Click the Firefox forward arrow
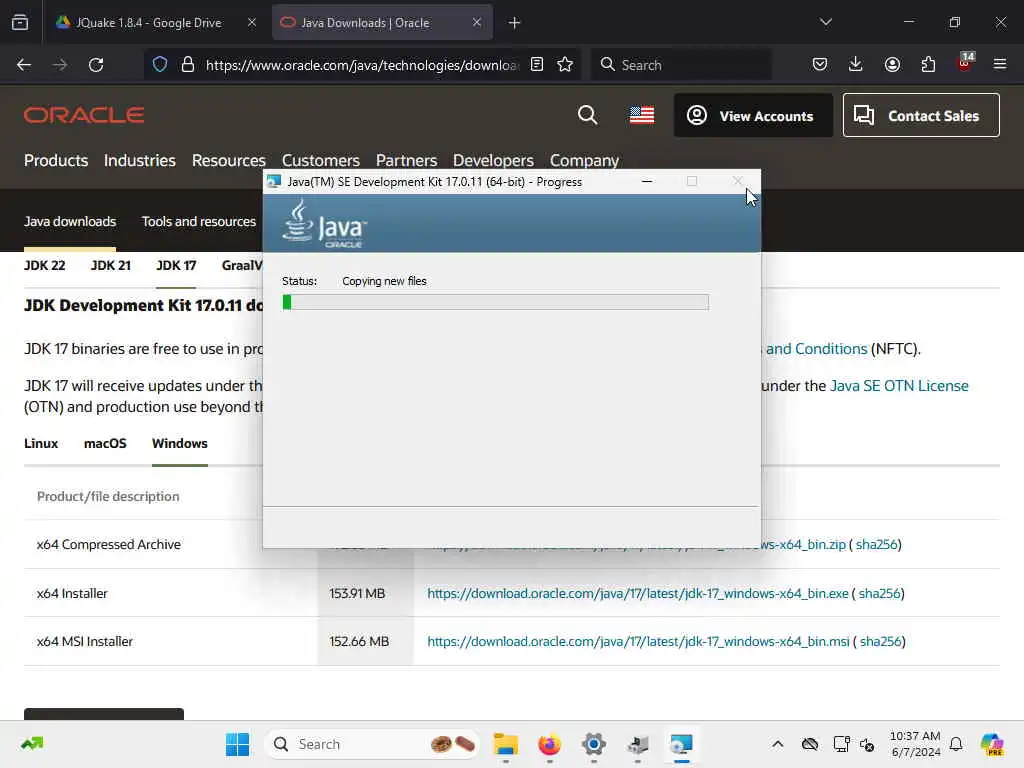The image size is (1024, 768). pos(59,65)
